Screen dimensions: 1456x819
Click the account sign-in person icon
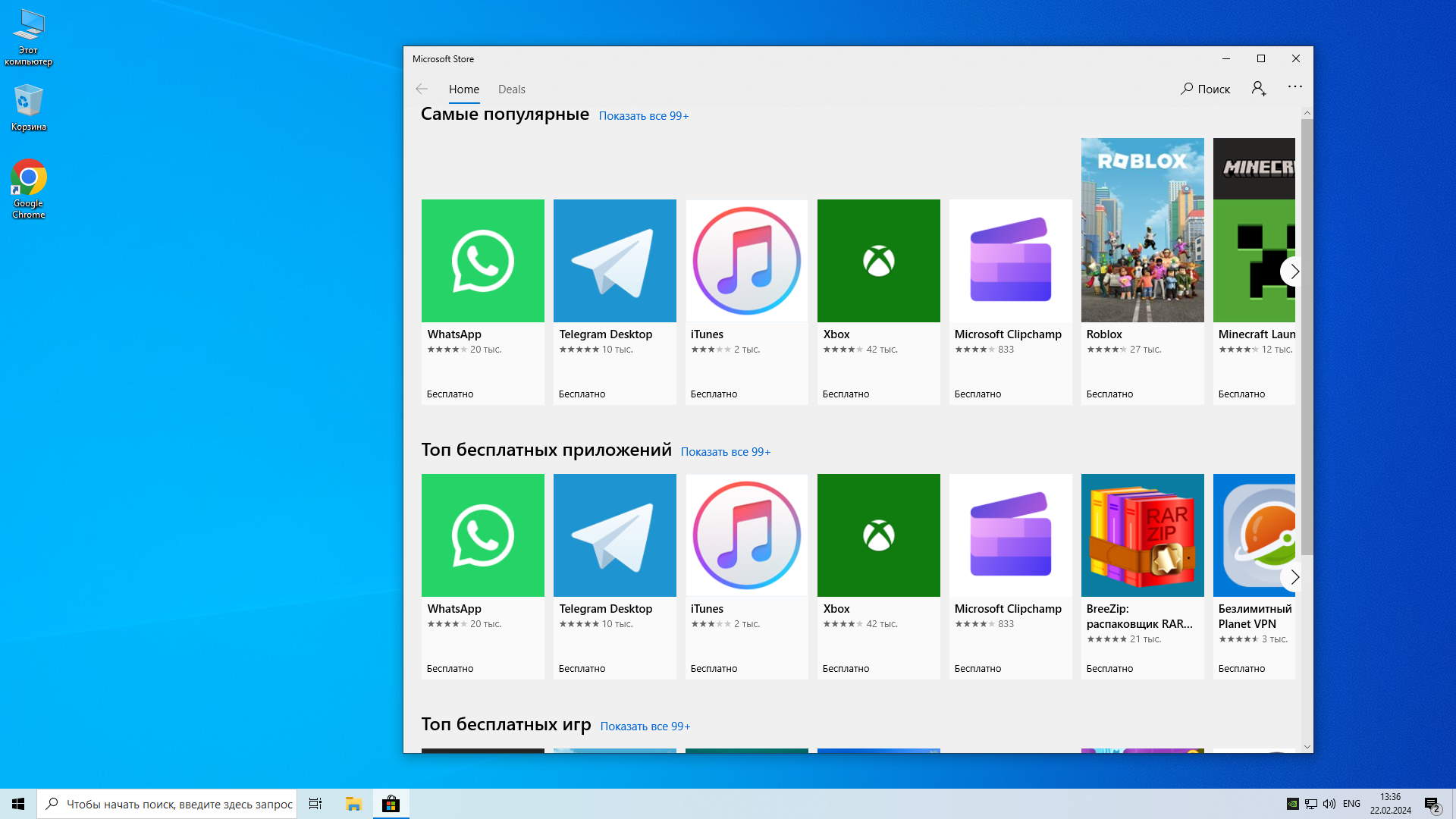click(1259, 89)
